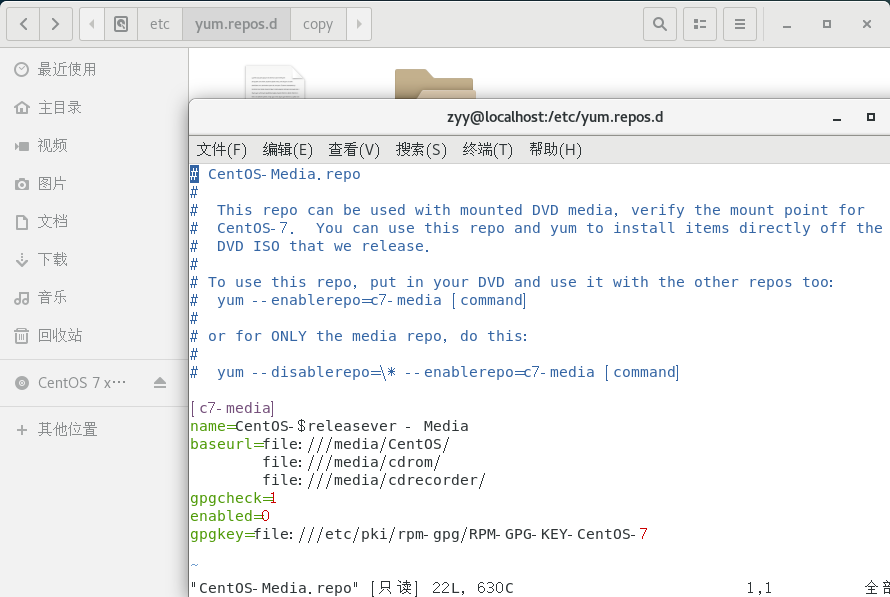Open file manager search
Viewport: 890px width, 597px height.
coord(660,24)
